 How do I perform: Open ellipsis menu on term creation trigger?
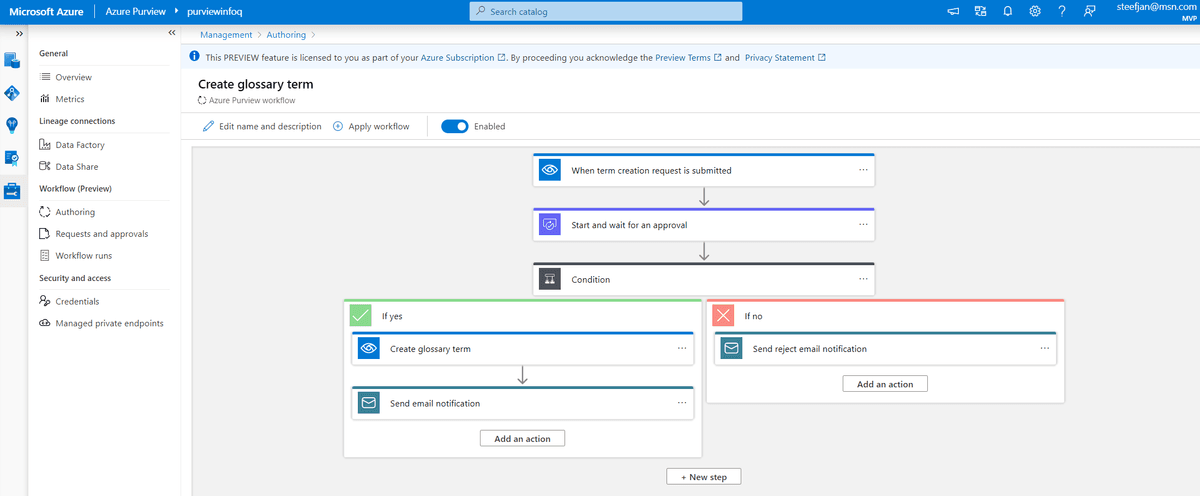[863, 170]
